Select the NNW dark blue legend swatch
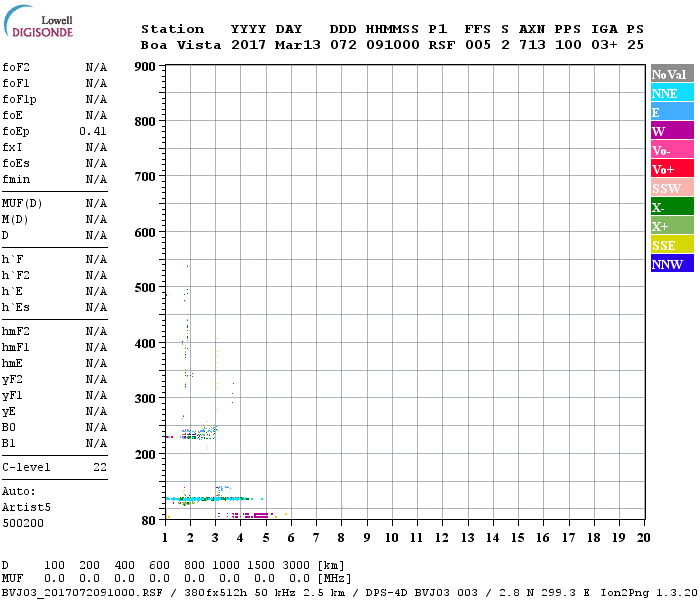The image size is (700, 600). point(671,264)
